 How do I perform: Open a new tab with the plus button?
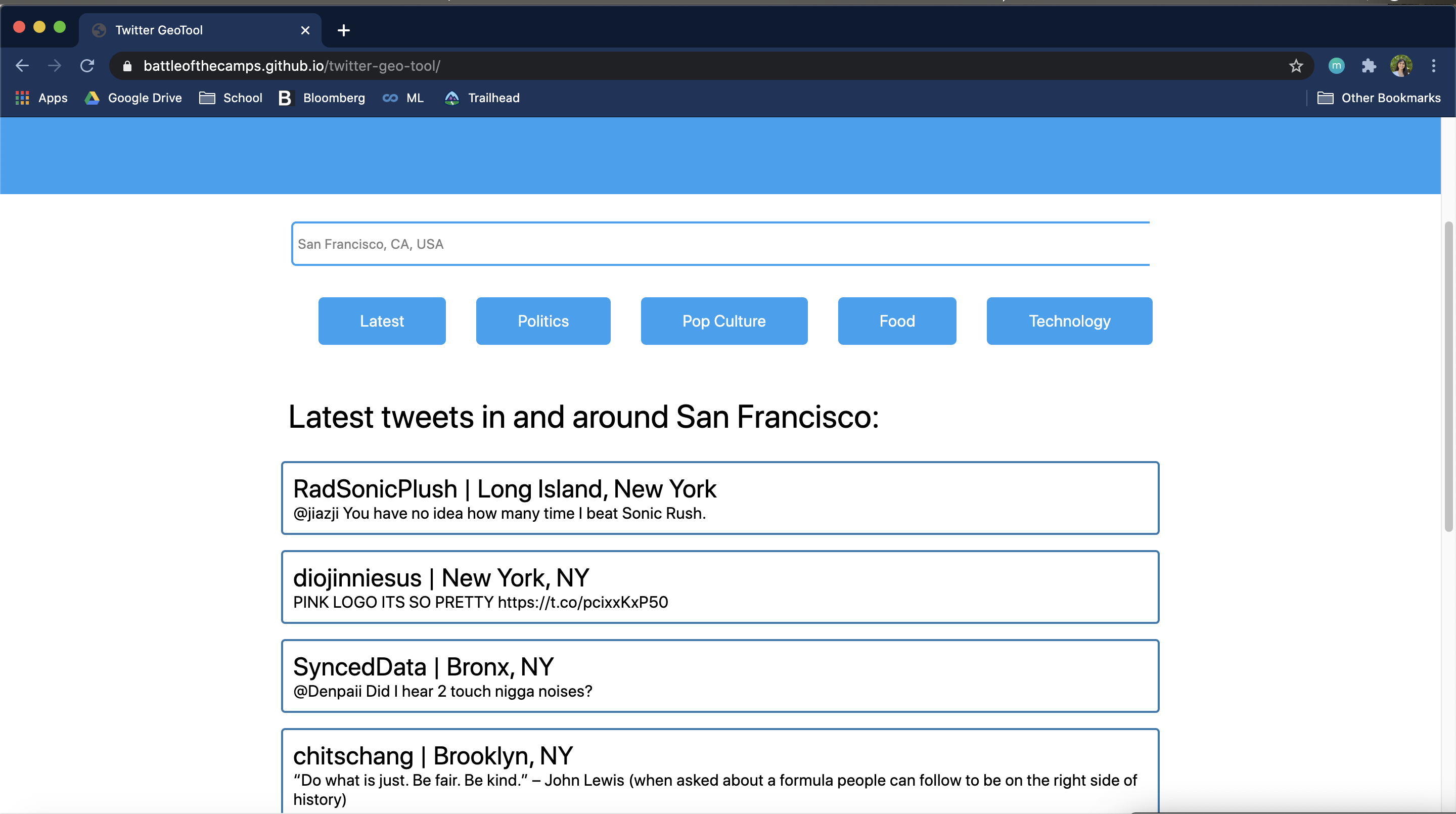pyautogui.click(x=343, y=30)
